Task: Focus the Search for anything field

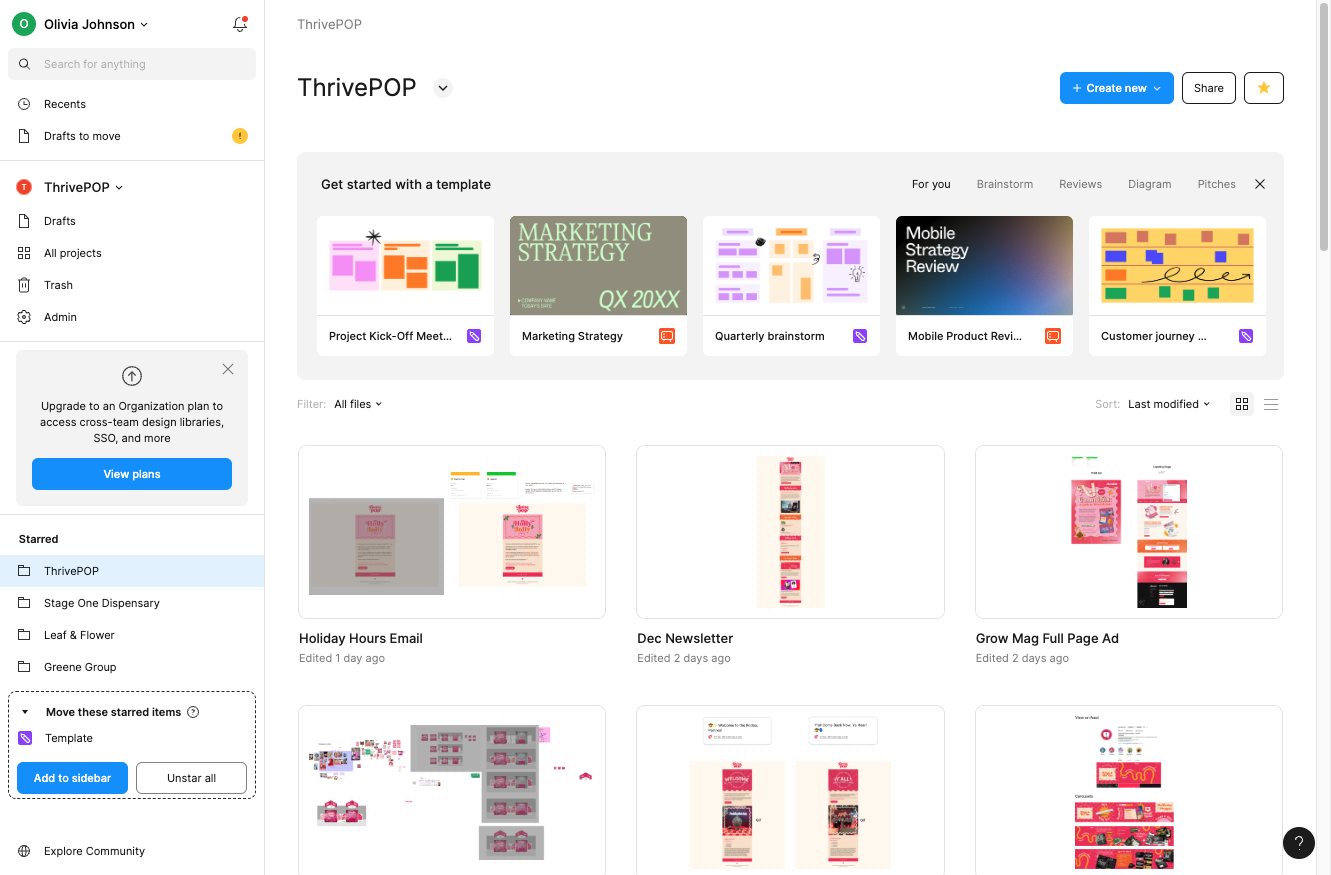Action: tap(132, 64)
